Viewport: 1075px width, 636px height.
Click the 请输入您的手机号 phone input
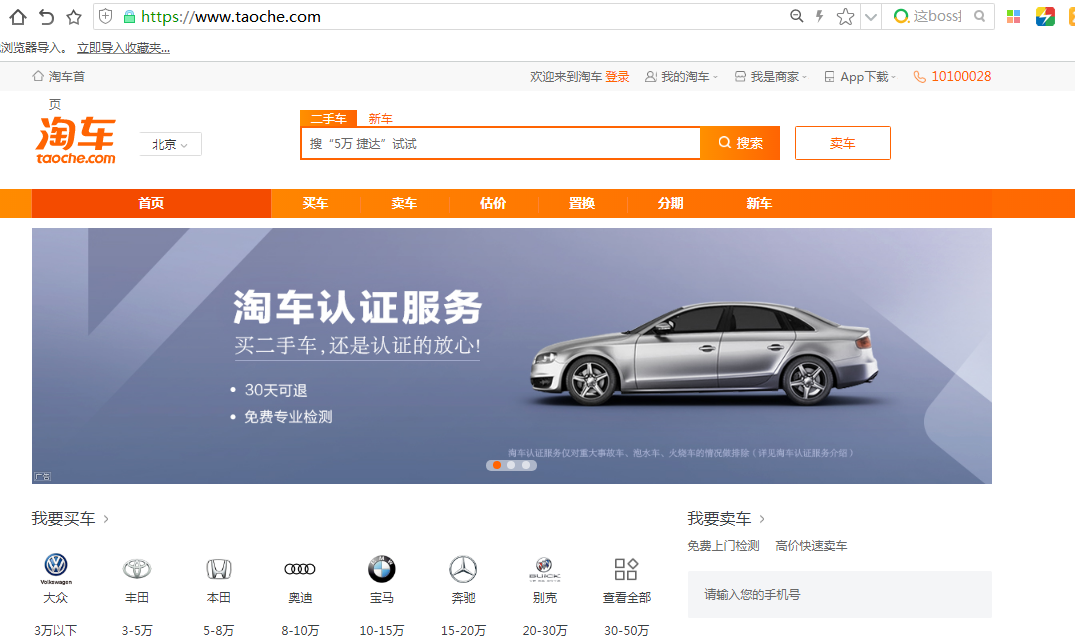coord(839,594)
